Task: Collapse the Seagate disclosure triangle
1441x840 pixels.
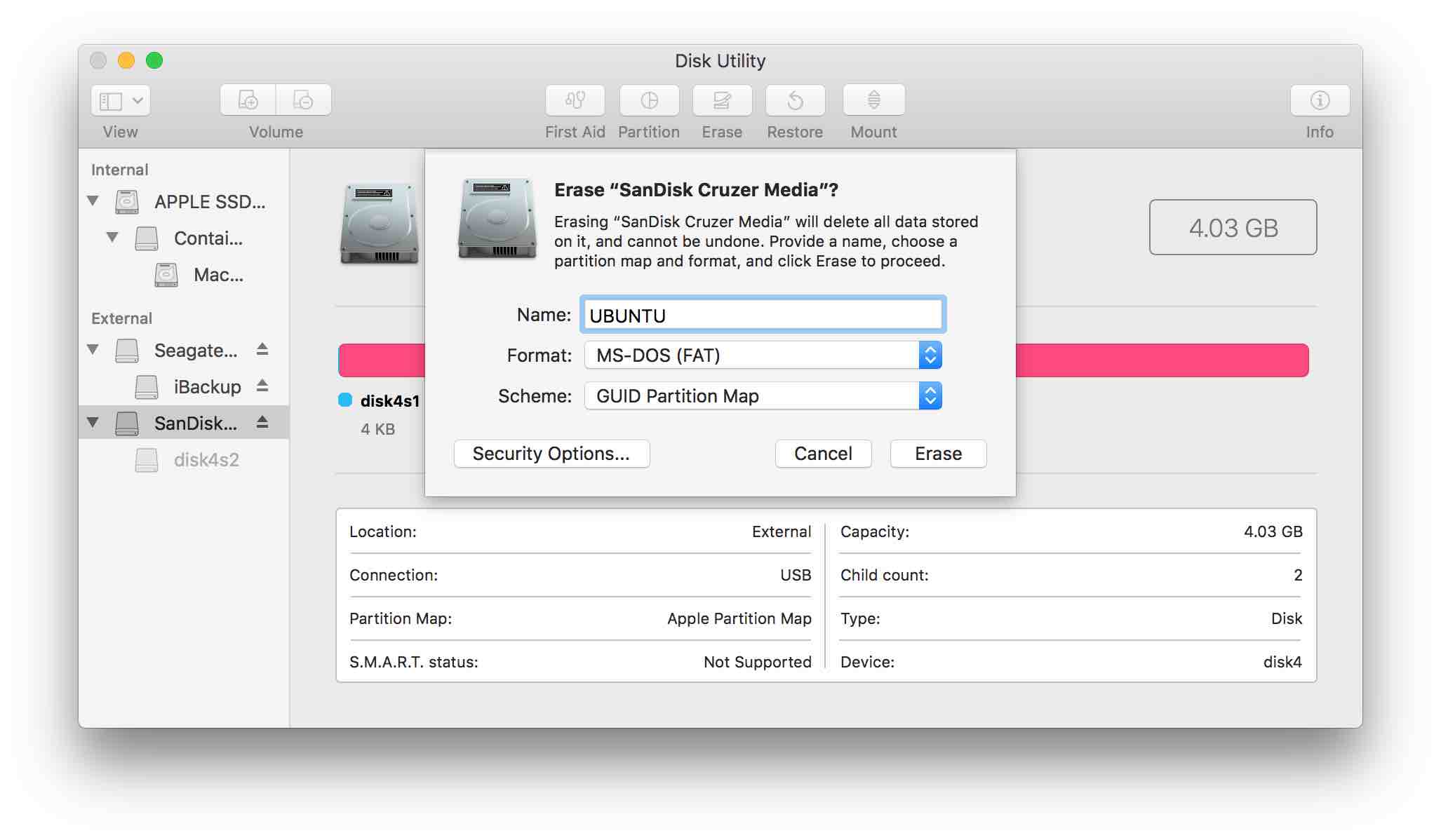Action: [x=93, y=349]
